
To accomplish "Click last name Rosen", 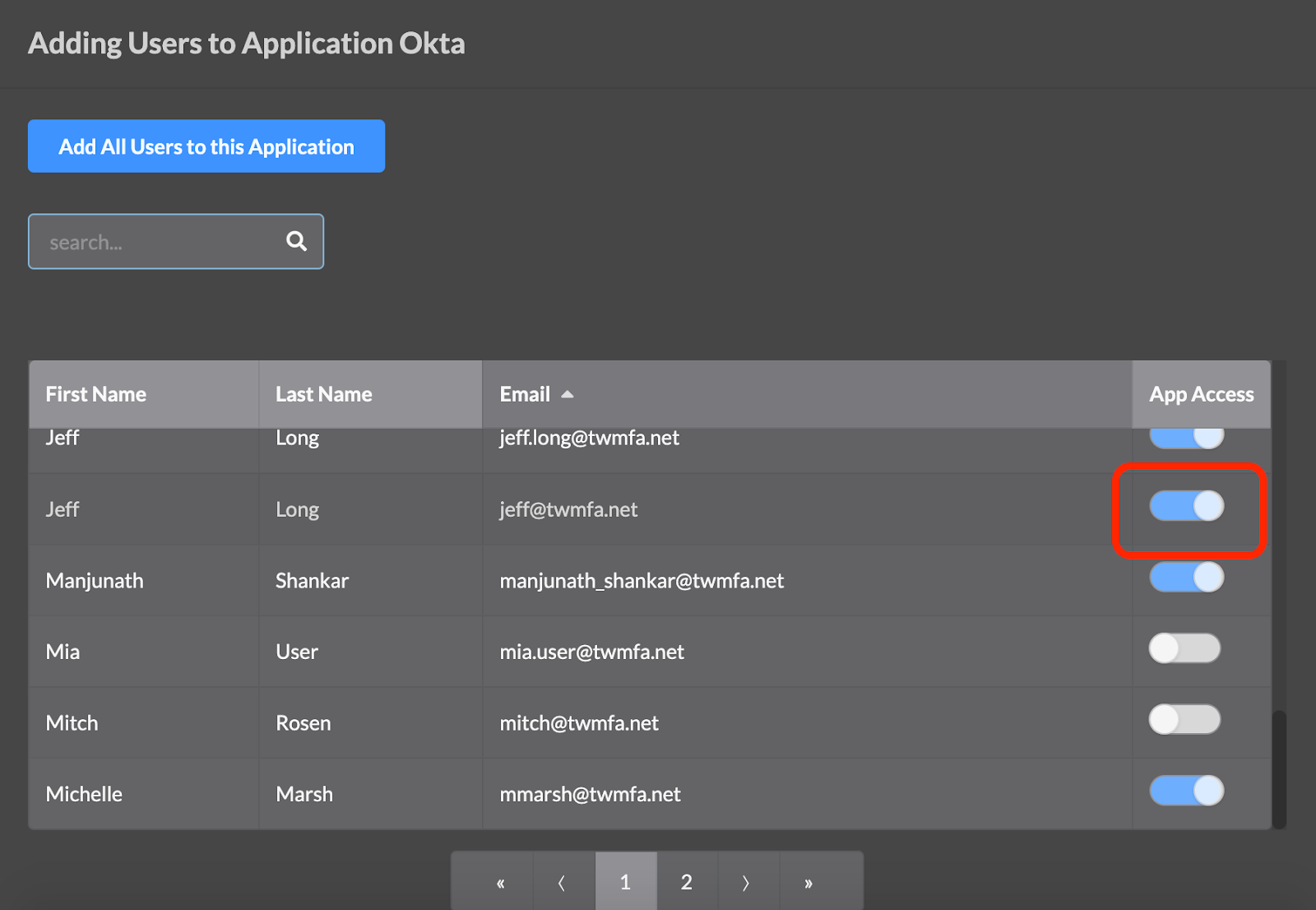I will click(x=304, y=723).
